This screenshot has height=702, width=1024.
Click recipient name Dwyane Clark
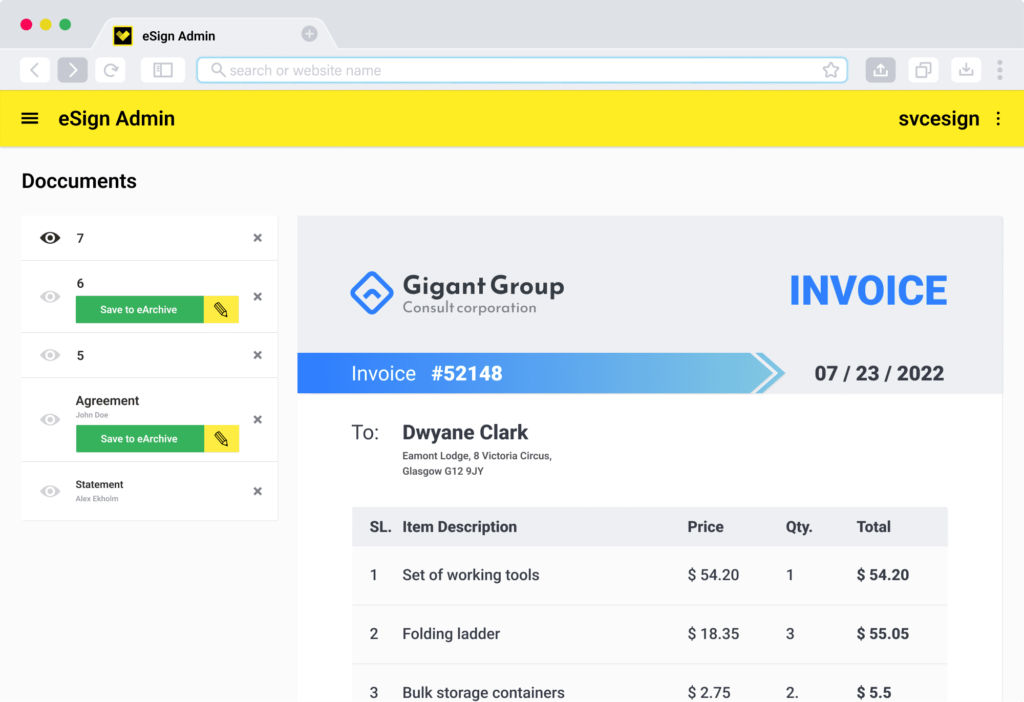pos(465,432)
